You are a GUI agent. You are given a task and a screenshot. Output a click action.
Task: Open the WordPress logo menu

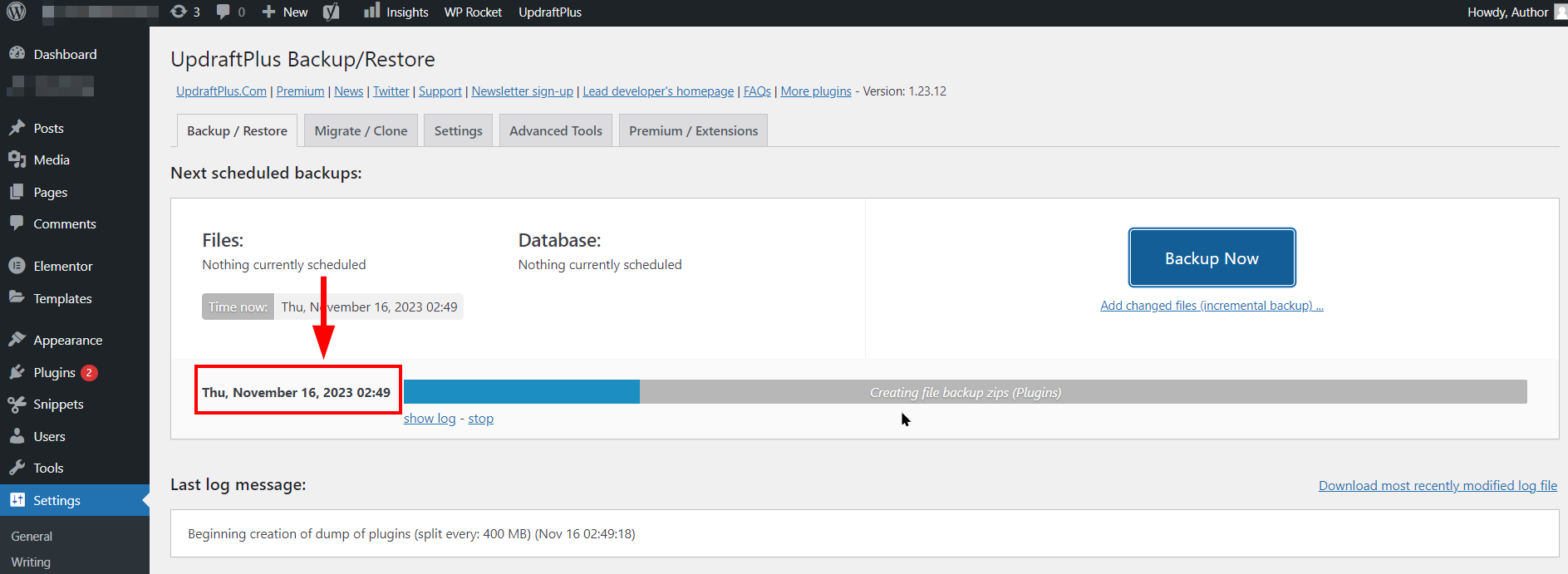tap(17, 12)
